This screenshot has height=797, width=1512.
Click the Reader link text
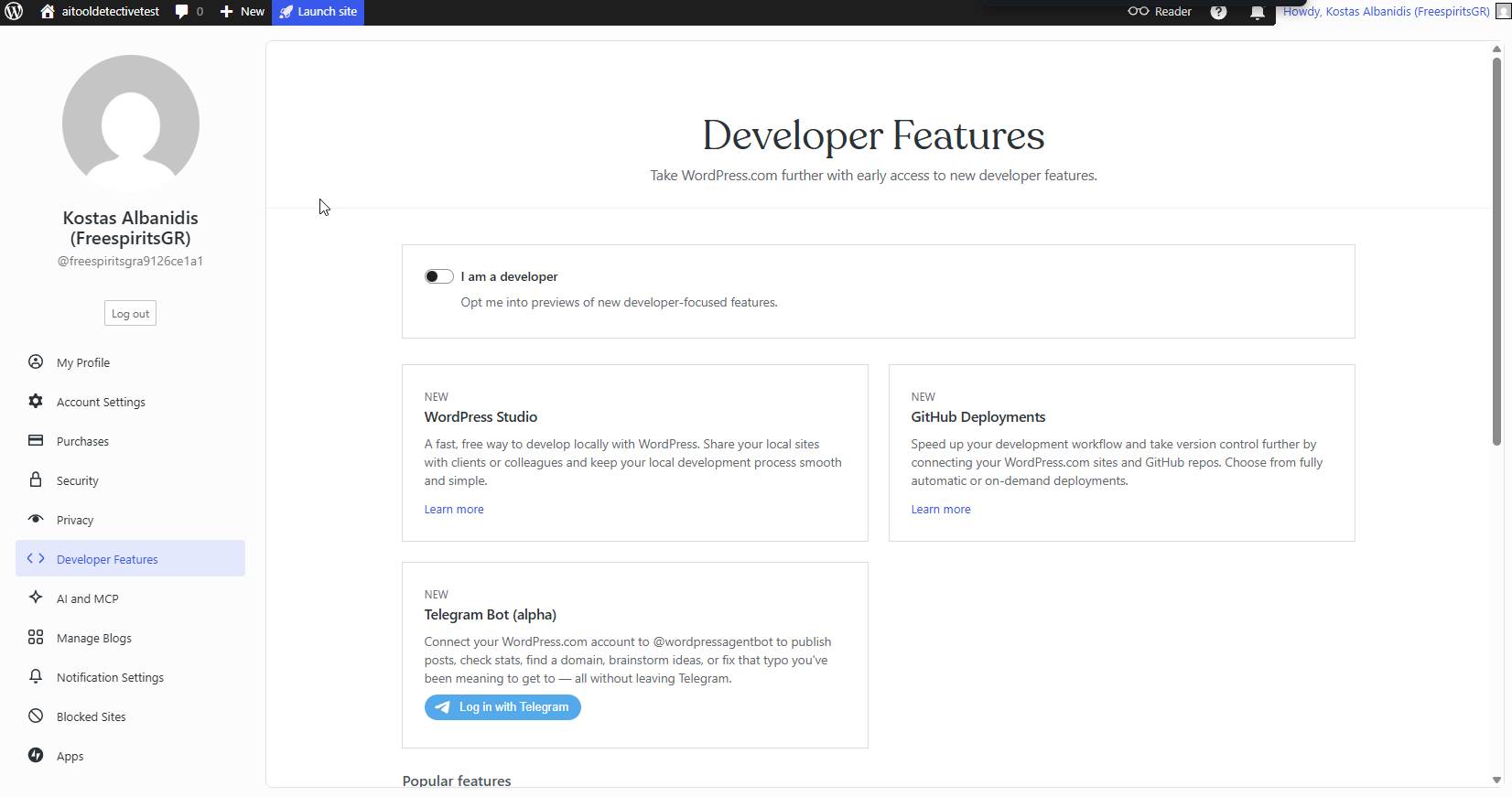(1172, 12)
